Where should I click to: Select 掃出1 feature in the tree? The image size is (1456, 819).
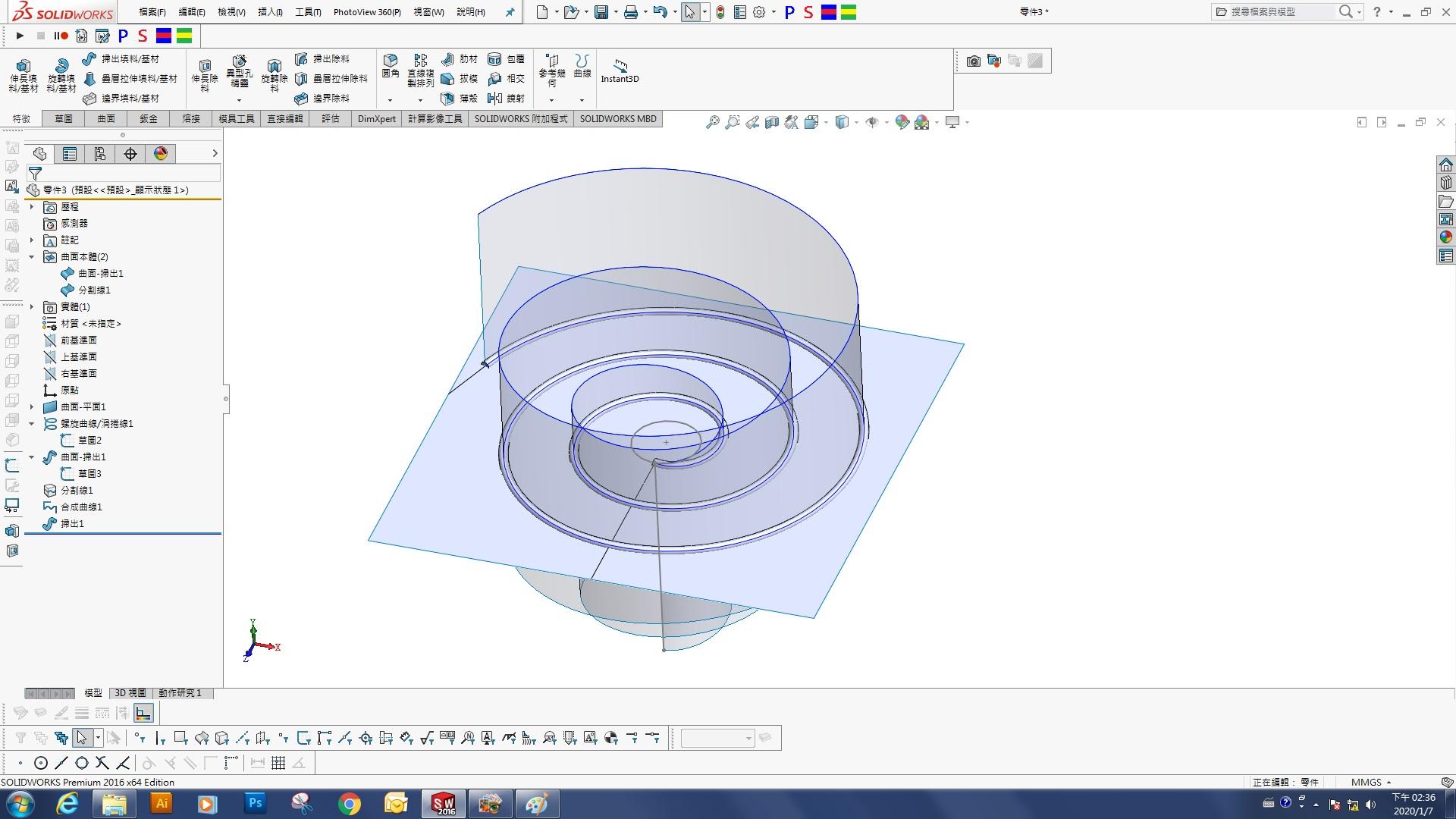tap(72, 524)
